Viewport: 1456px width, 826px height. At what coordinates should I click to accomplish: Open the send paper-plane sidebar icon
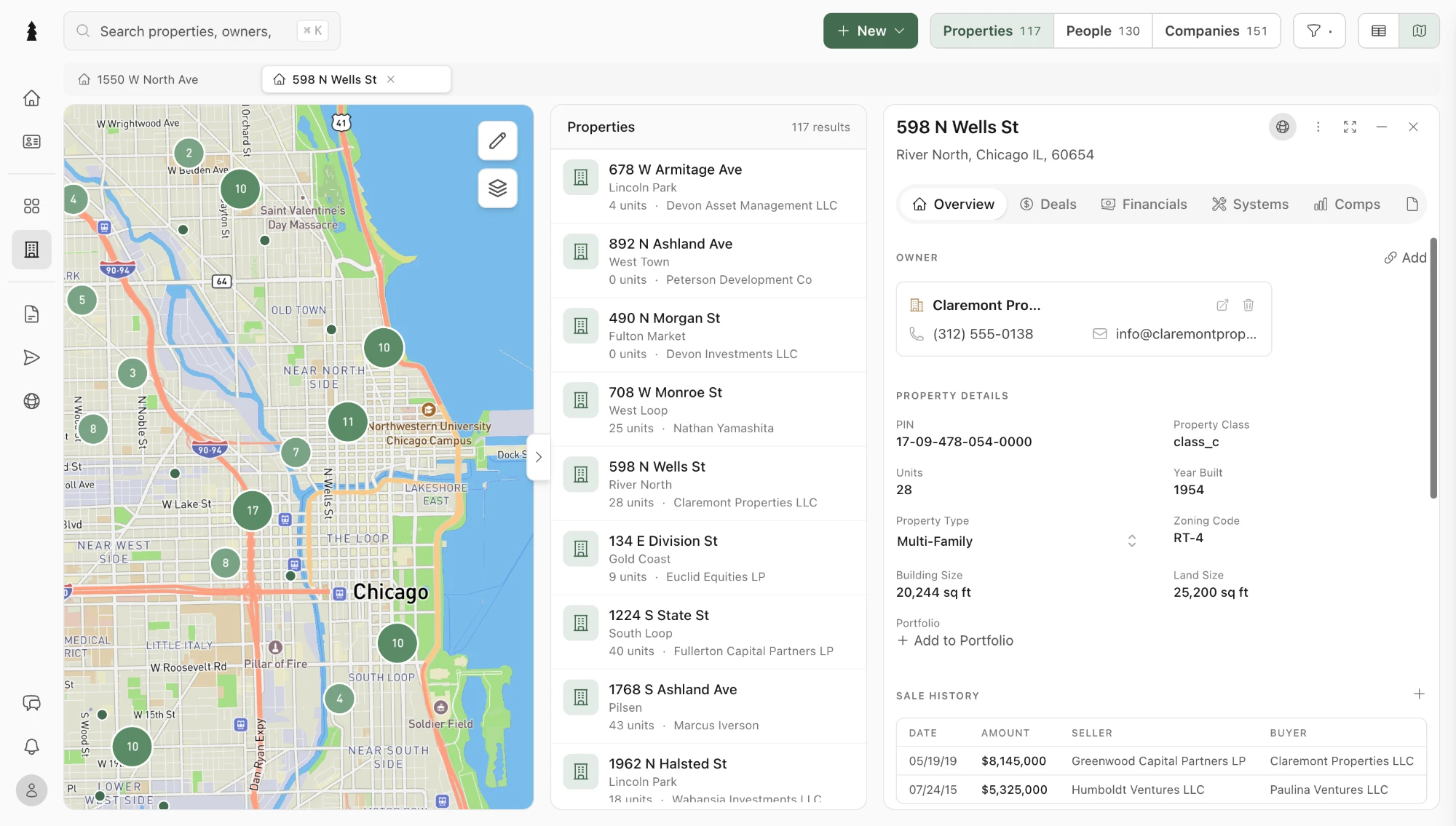click(x=31, y=357)
